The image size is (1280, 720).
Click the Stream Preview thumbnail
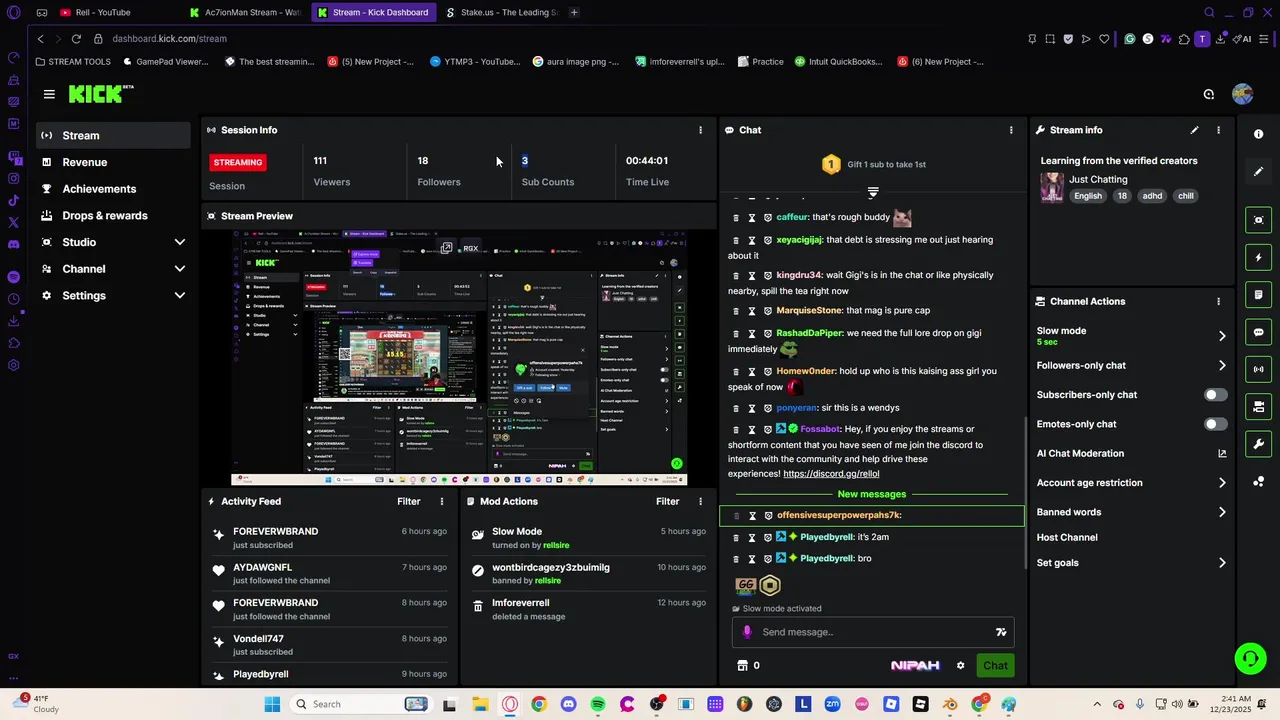click(459, 357)
